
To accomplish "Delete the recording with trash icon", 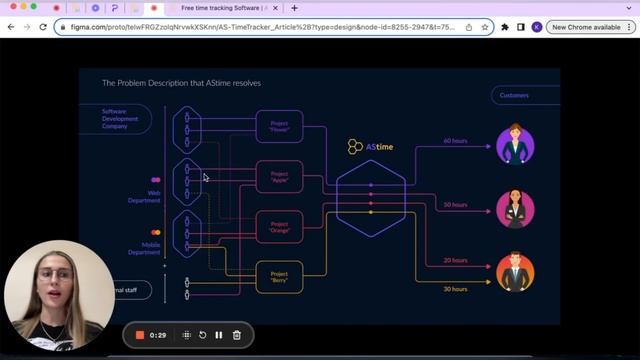I will tap(237, 335).
